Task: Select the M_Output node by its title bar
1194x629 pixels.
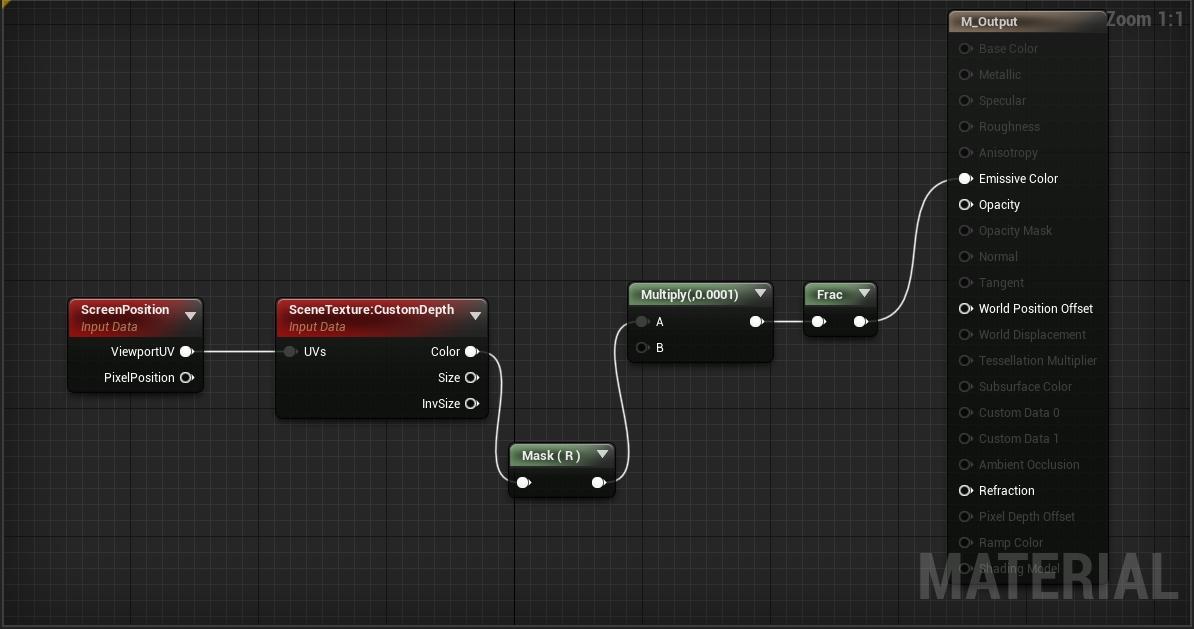Action: point(1020,21)
